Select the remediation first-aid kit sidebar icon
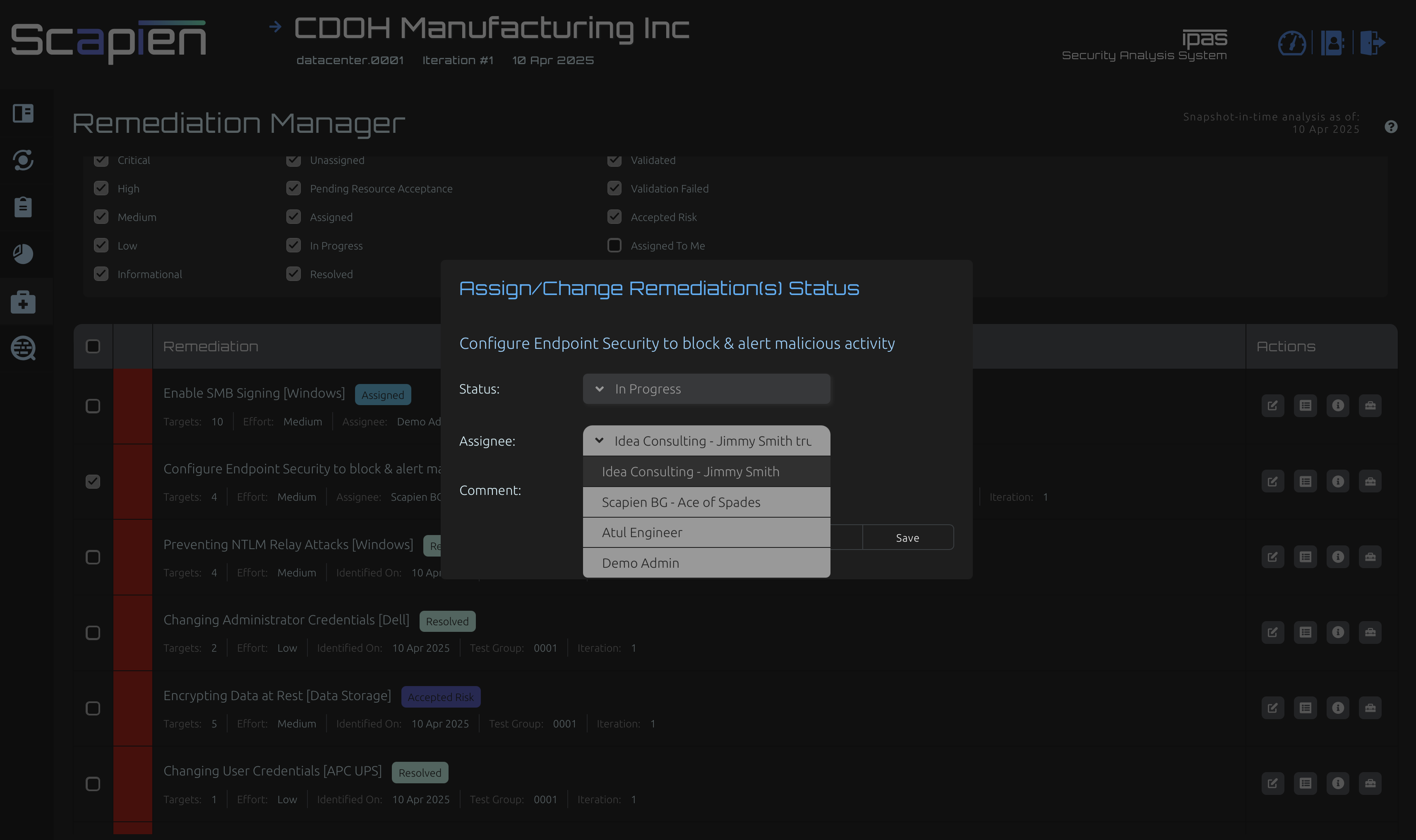The image size is (1416, 840). 23,302
